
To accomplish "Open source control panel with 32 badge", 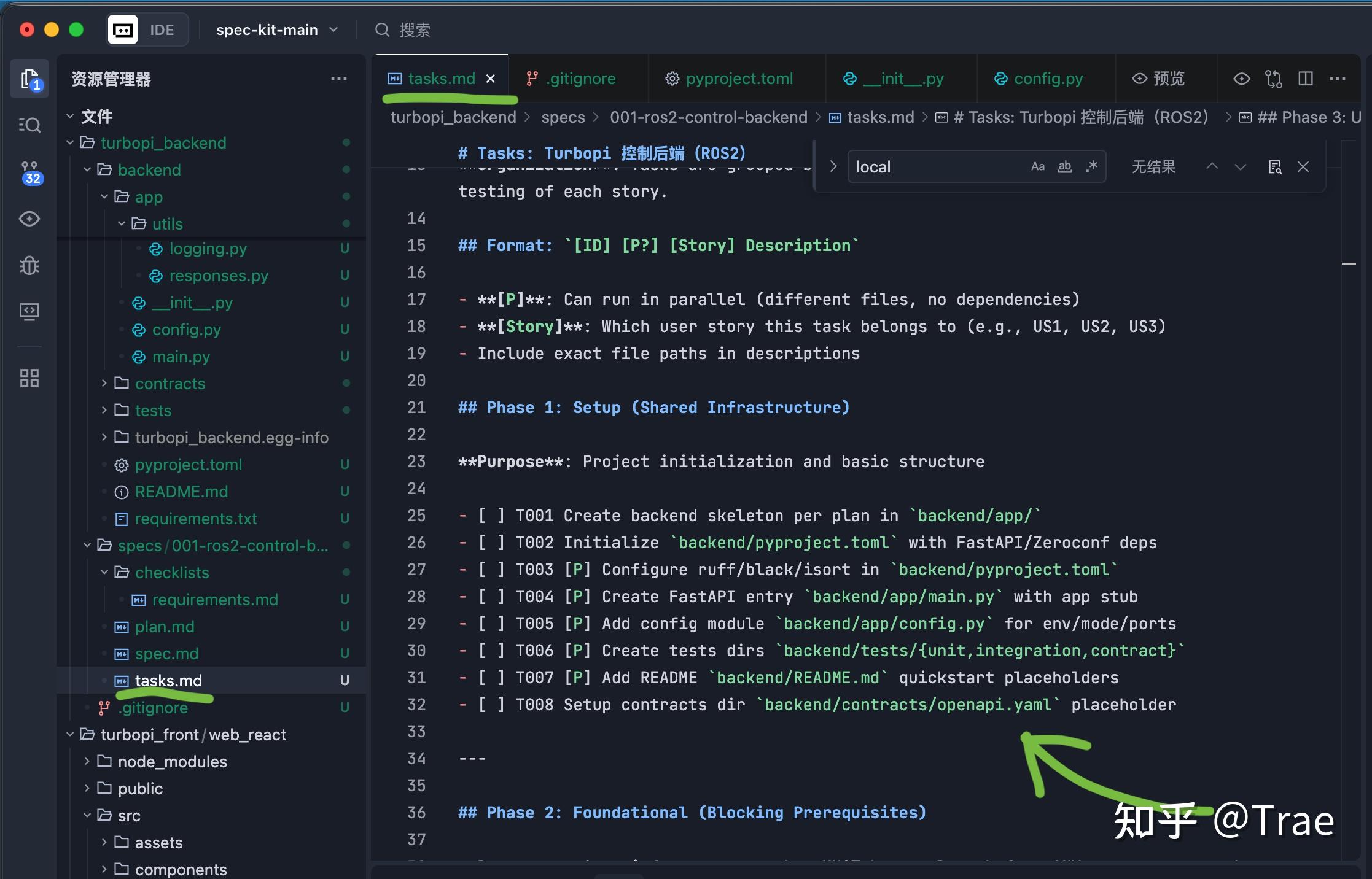I will pos(29,173).
